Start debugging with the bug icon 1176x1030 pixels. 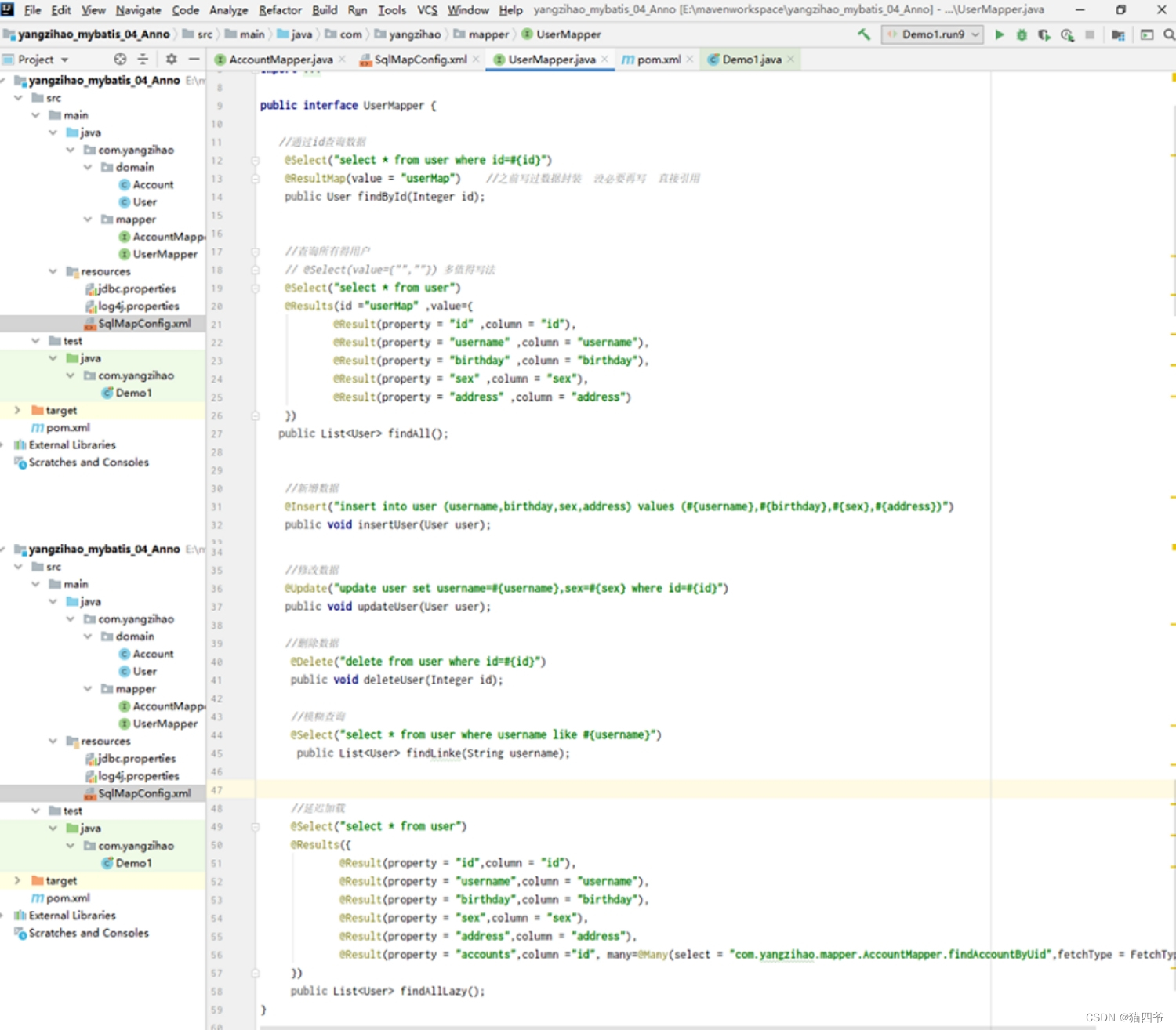click(x=1022, y=34)
